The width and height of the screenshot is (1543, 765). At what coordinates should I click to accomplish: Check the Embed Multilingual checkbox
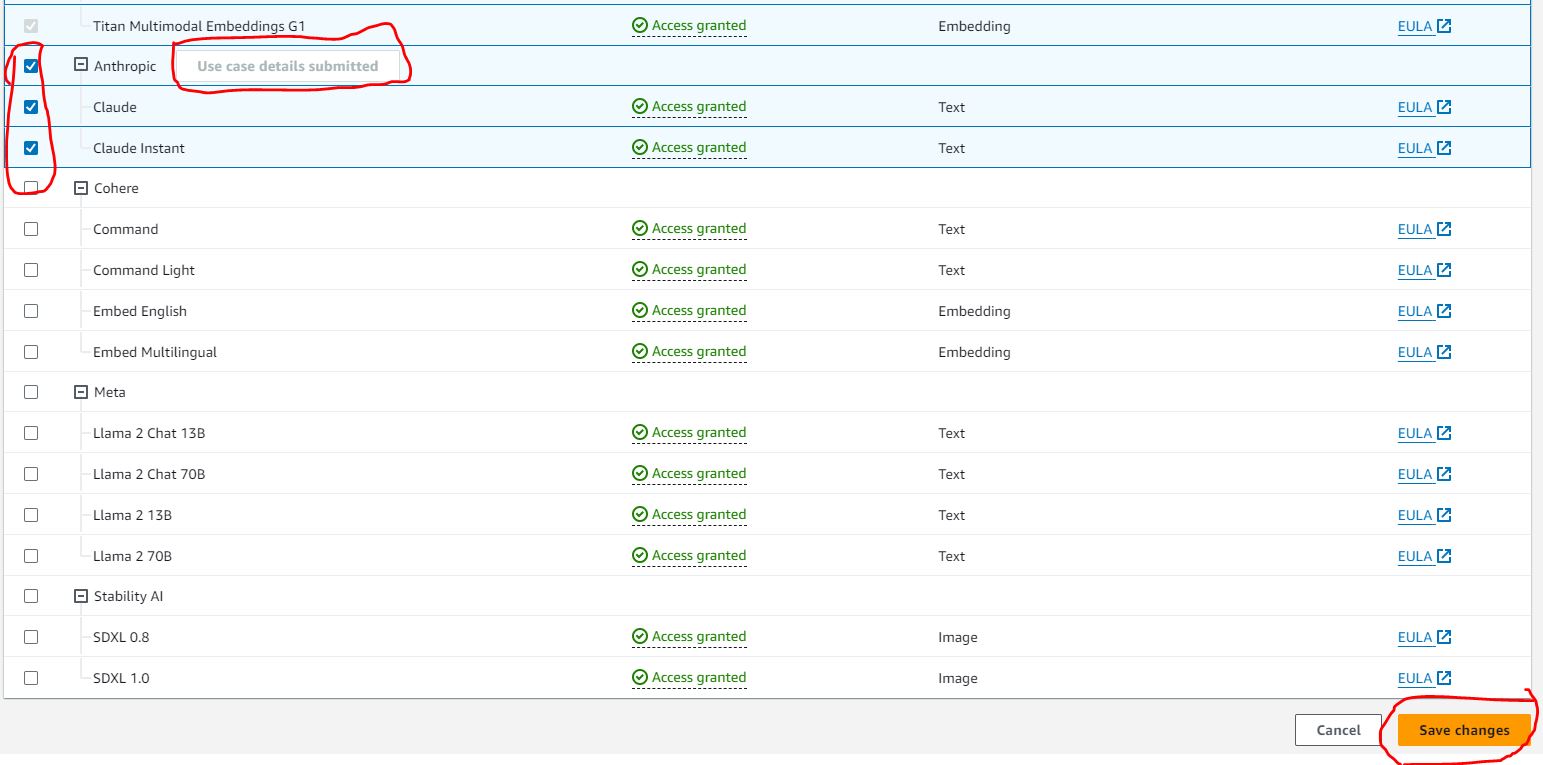[31, 352]
